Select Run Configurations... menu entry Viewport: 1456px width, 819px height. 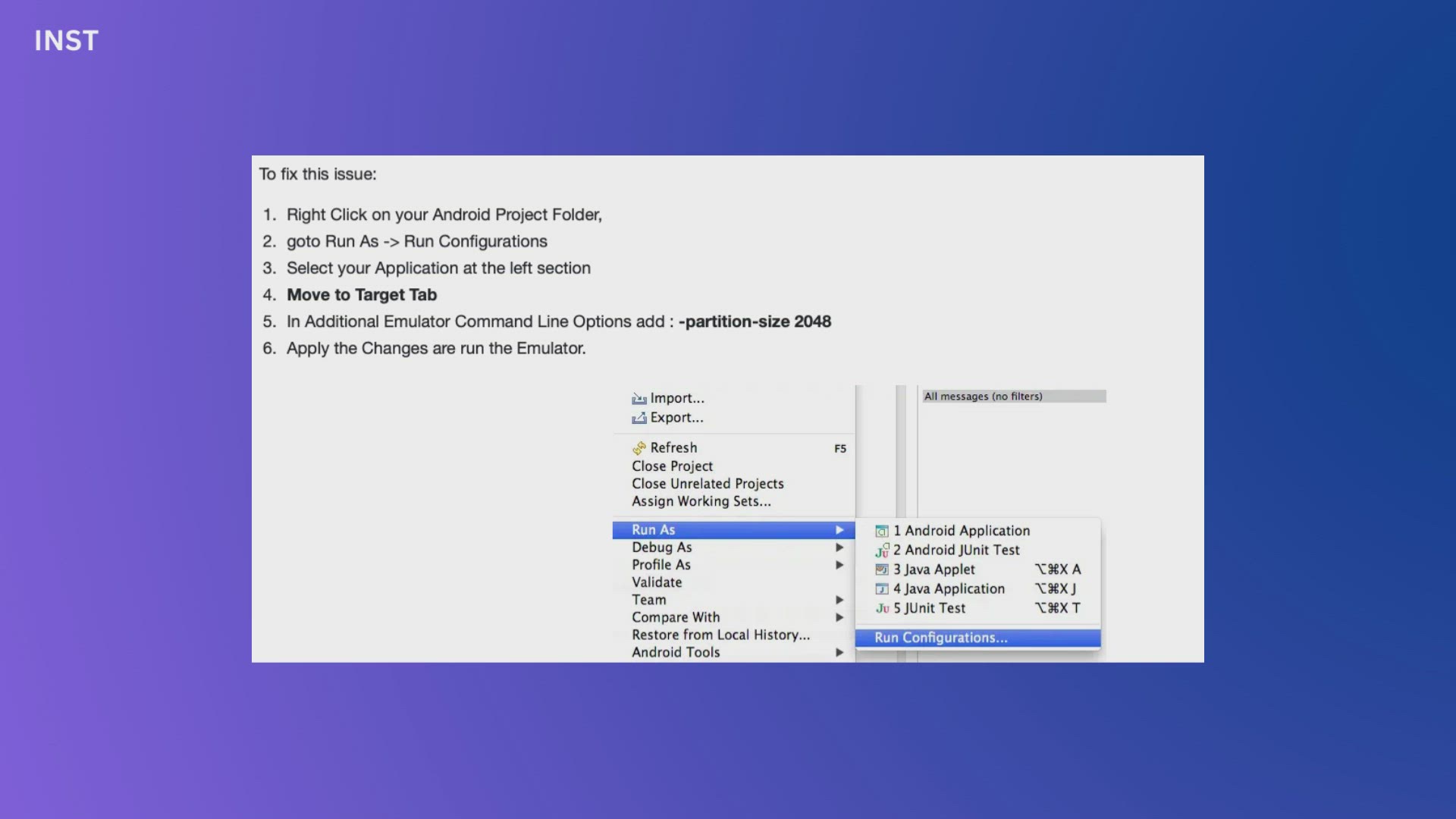pos(940,638)
